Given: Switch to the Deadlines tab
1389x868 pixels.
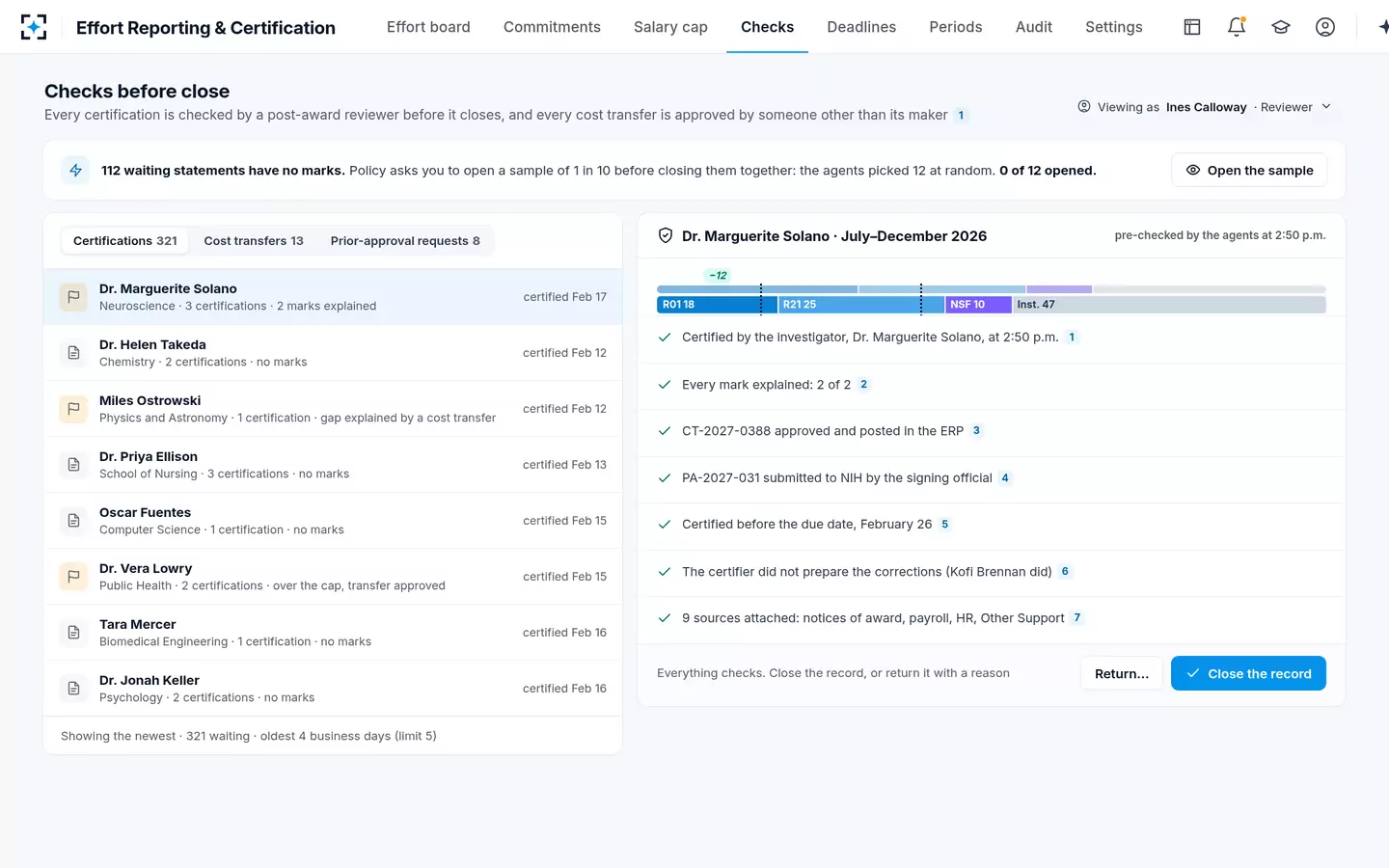Looking at the screenshot, I should [x=861, y=27].
